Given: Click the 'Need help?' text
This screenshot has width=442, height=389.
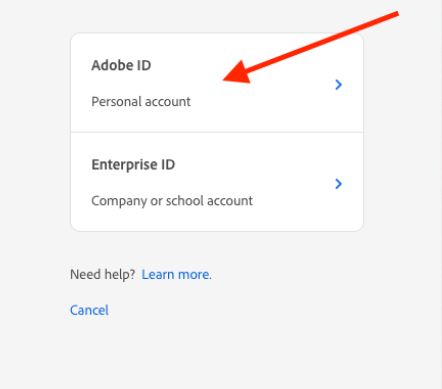Looking at the screenshot, I should coord(102,275).
